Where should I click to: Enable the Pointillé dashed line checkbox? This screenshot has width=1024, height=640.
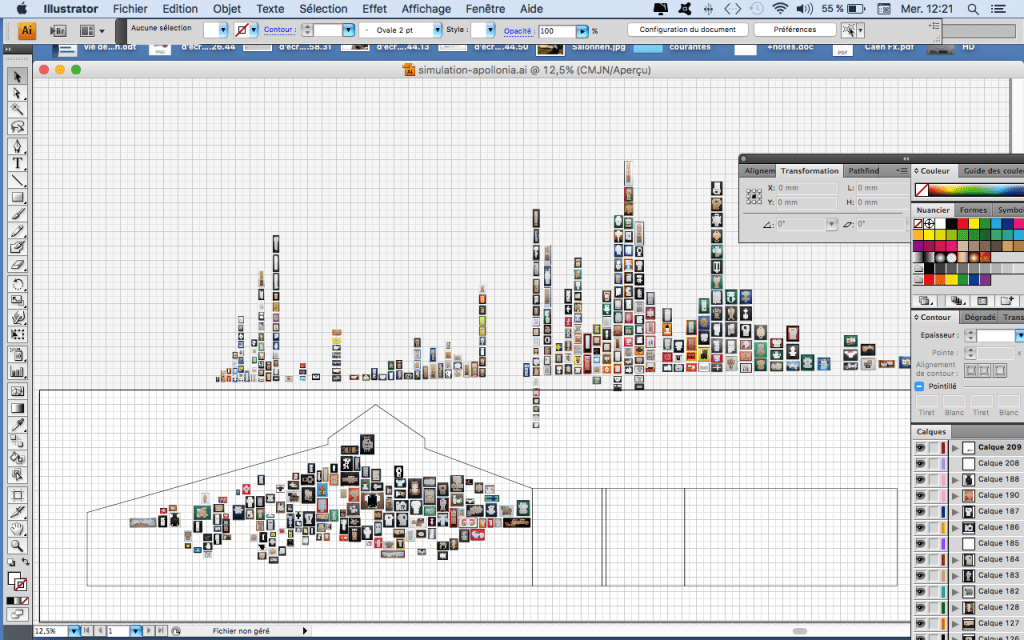tap(919, 385)
